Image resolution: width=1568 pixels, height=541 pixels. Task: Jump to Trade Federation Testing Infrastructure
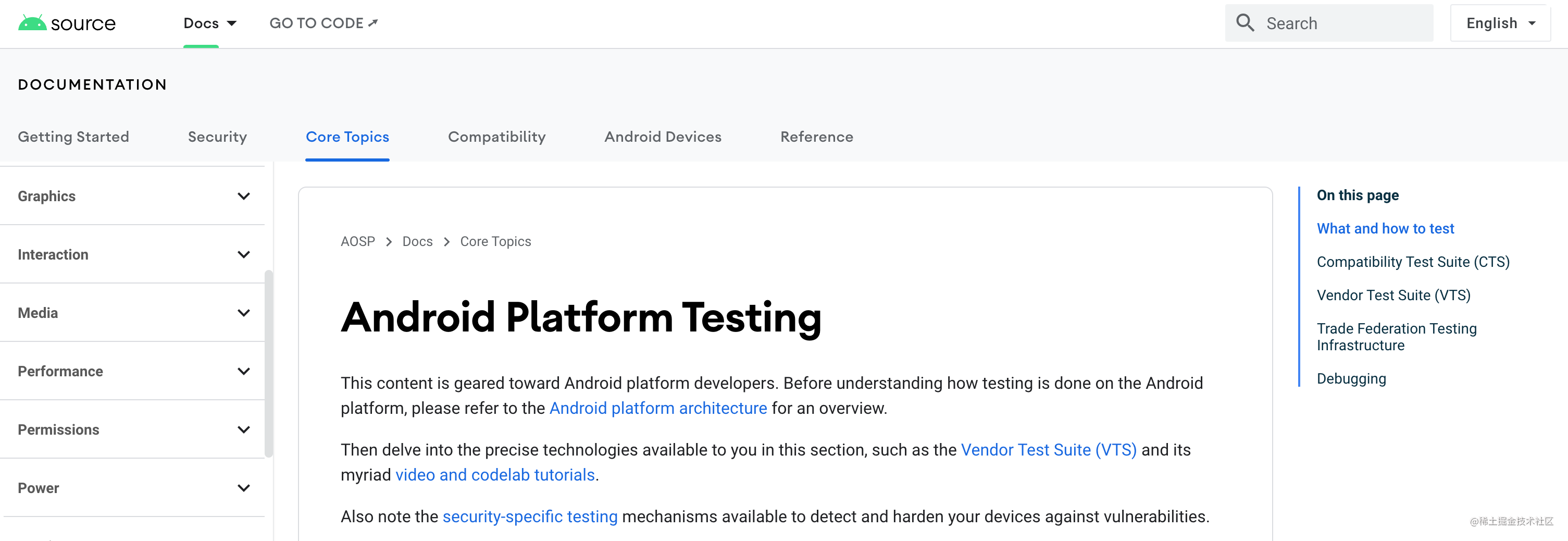(1396, 337)
